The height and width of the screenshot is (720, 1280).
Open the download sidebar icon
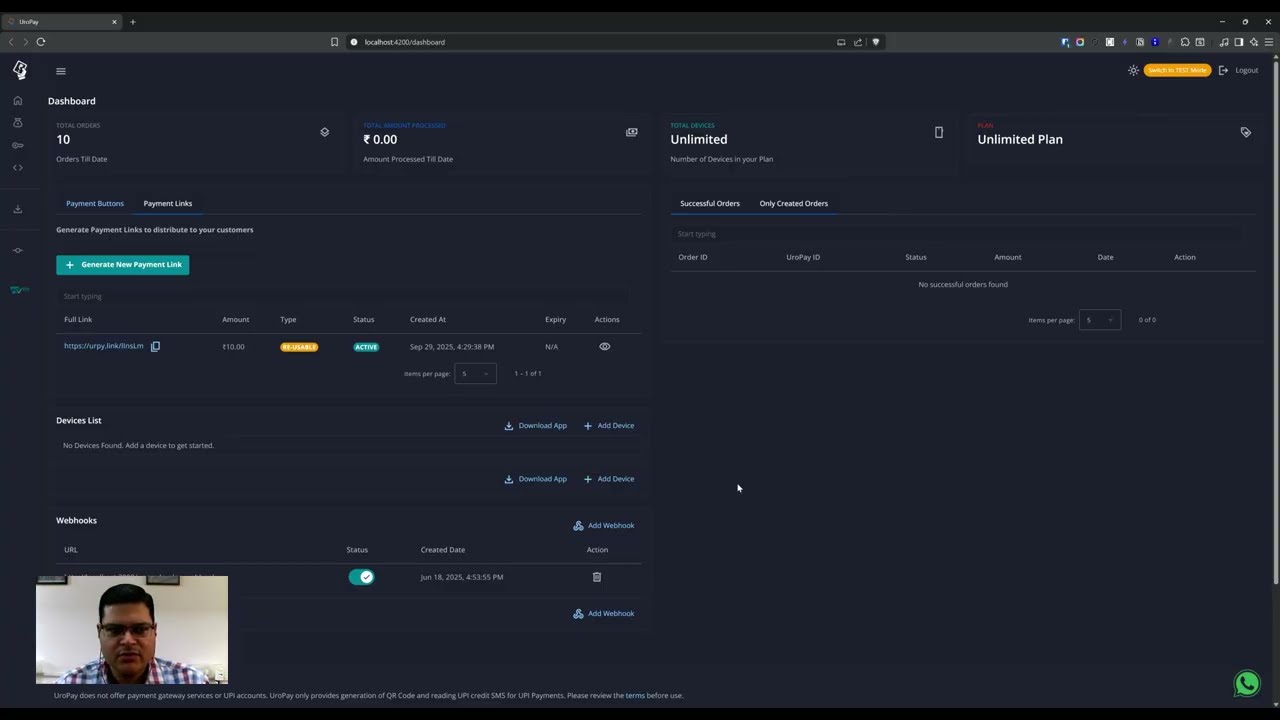click(x=18, y=209)
